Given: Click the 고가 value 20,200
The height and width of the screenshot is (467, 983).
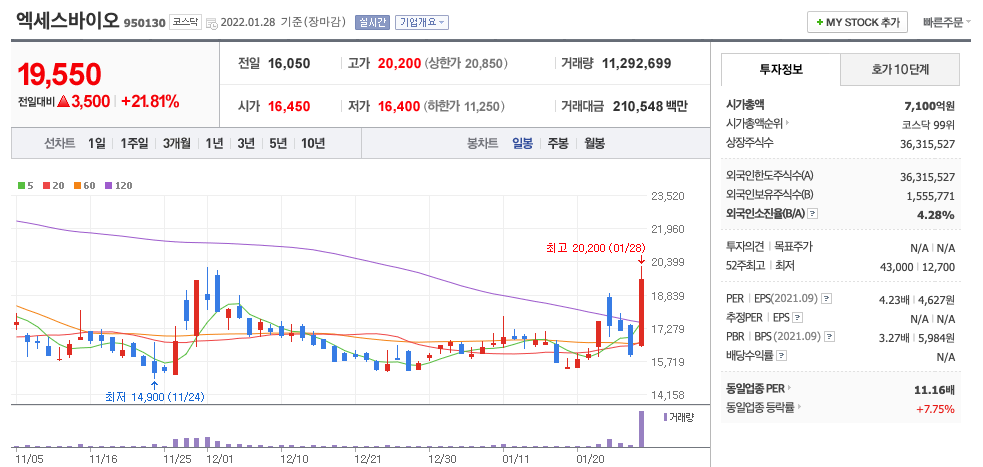Looking at the screenshot, I should point(399,63).
